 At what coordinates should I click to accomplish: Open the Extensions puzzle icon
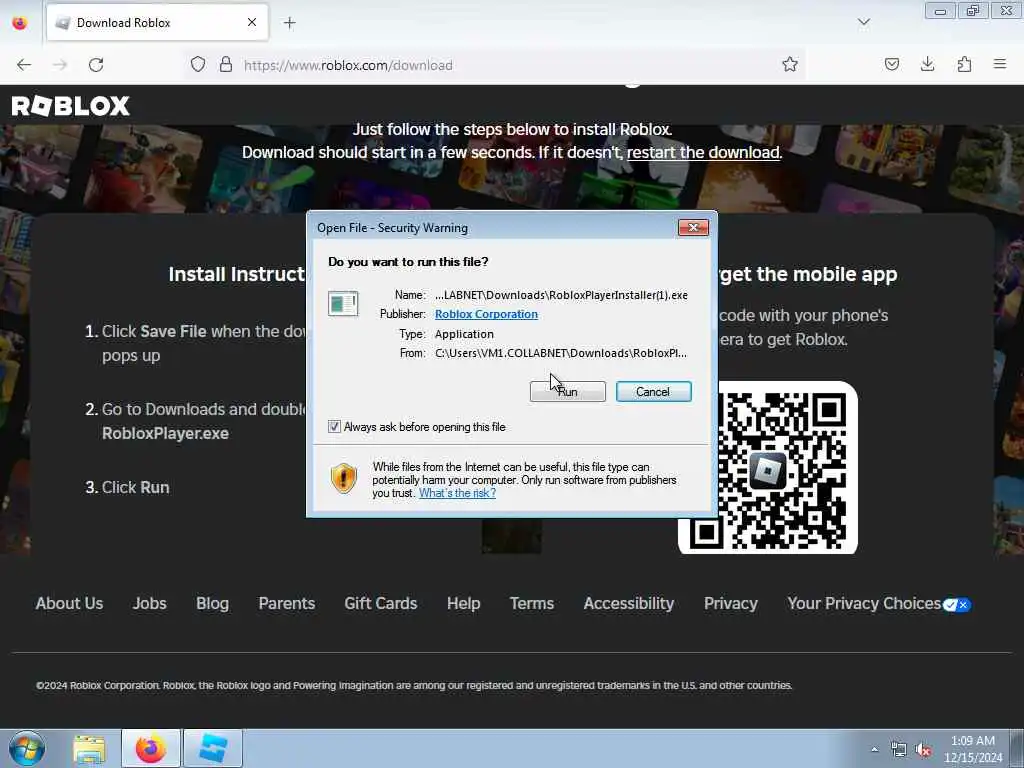point(964,65)
